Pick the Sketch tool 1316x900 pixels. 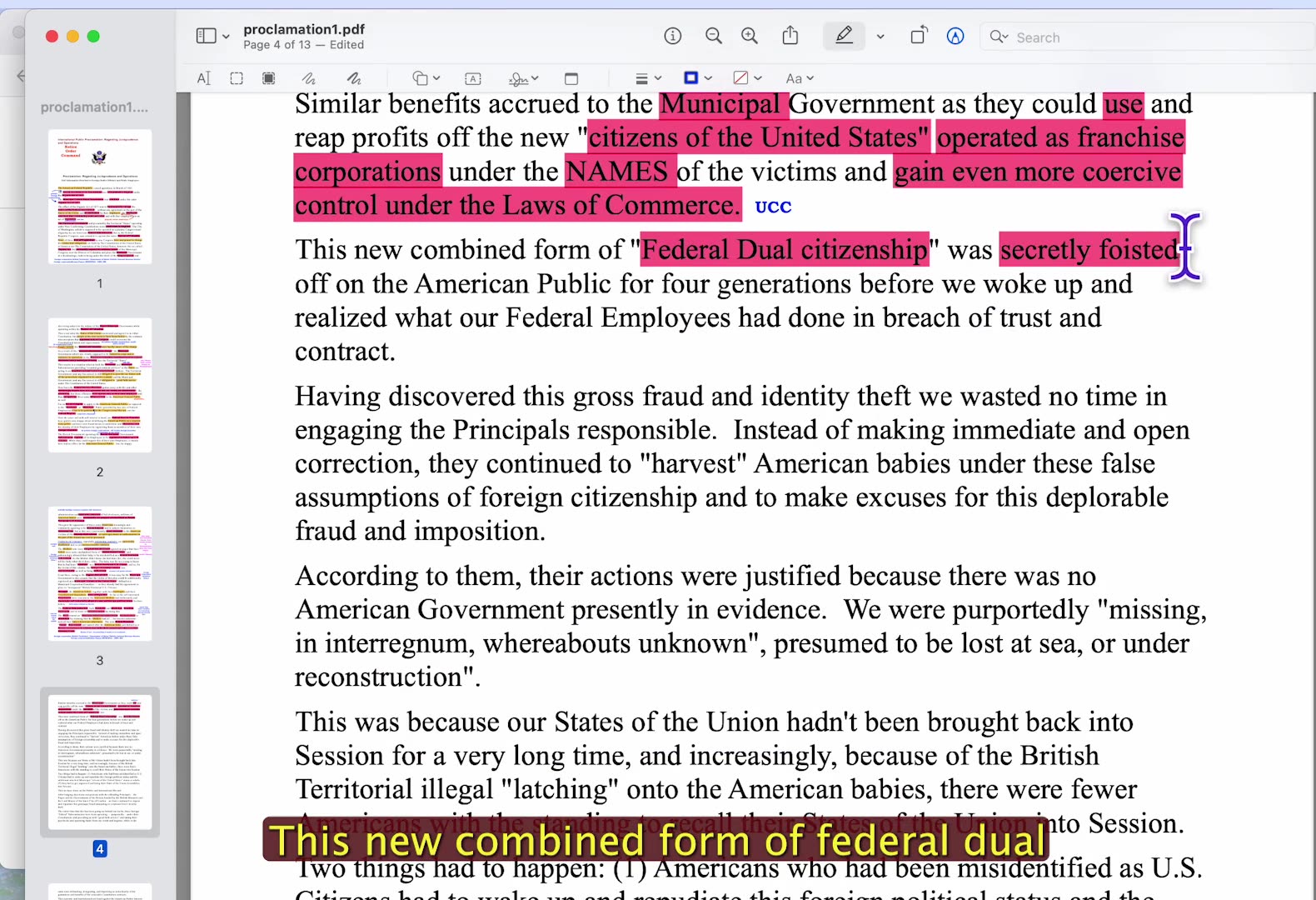coord(309,78)
